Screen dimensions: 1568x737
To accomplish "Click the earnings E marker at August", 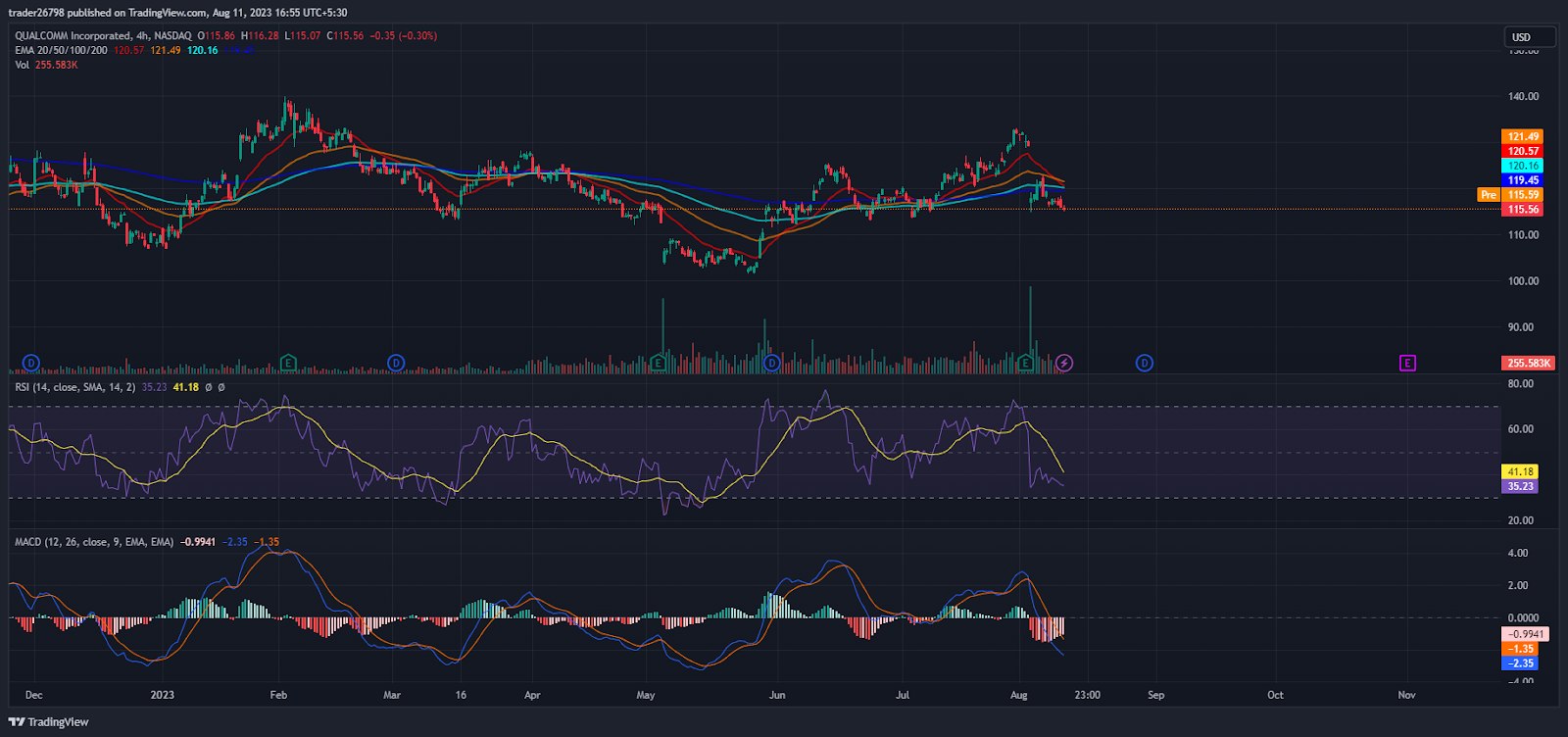I will tap(1025, 363).
